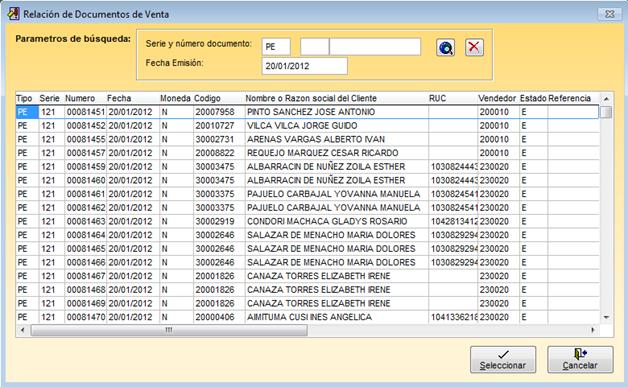Select AIMITUMA CUSI INES ANGELICA row
The height and width of the screenshot is (387, 628).
308,317
